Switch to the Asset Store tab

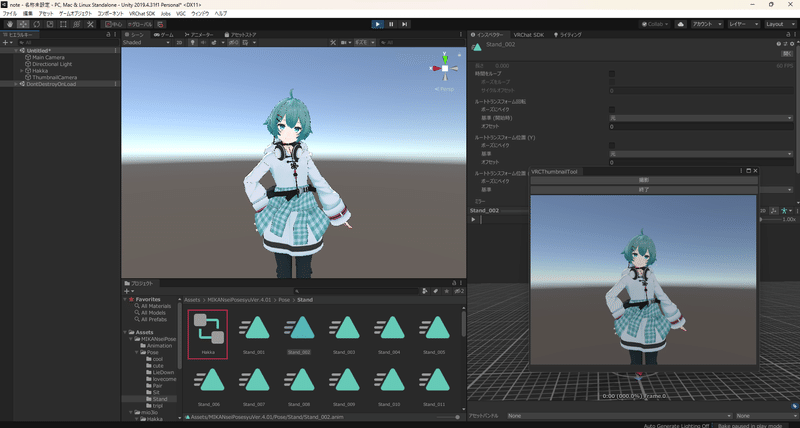click(240, 35)
